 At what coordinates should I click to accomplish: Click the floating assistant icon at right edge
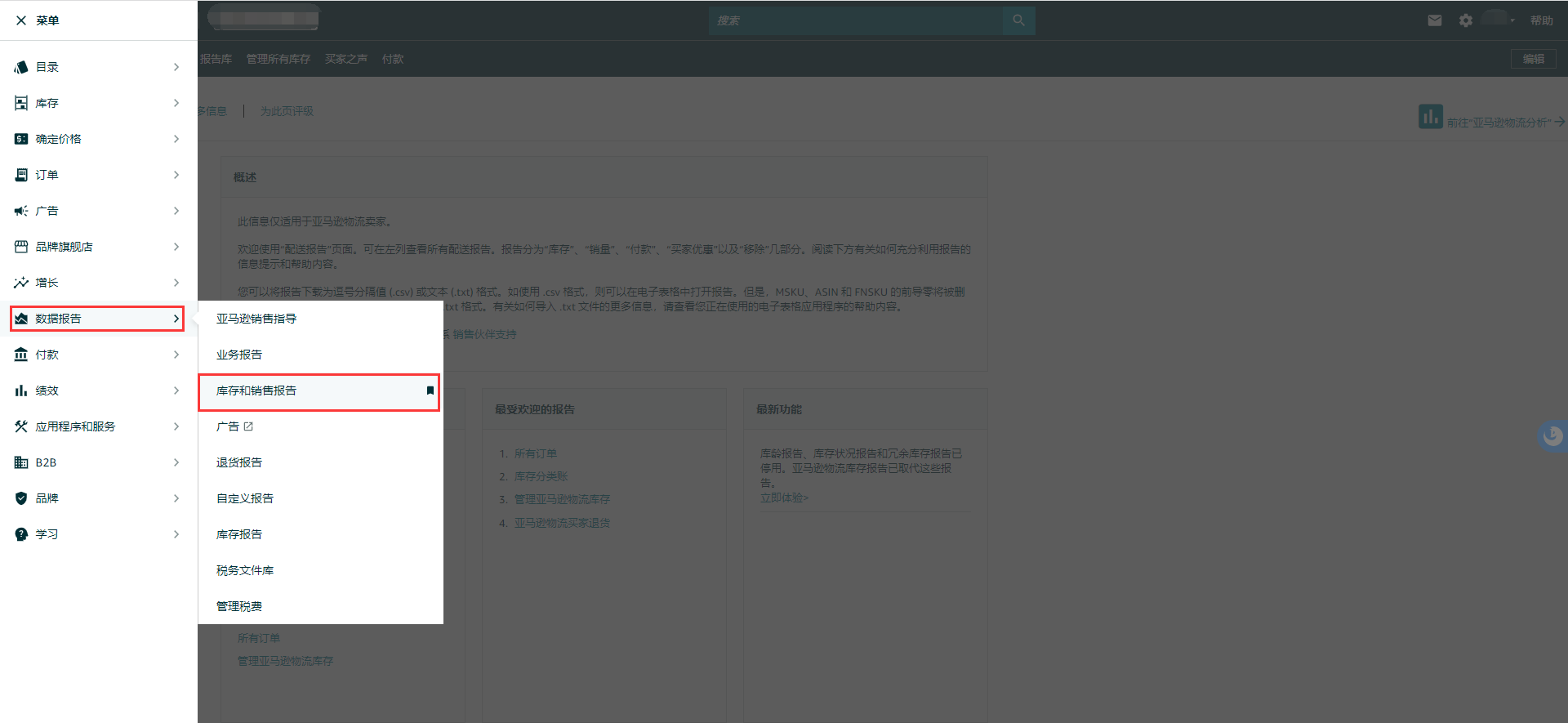click(1552, 435)
